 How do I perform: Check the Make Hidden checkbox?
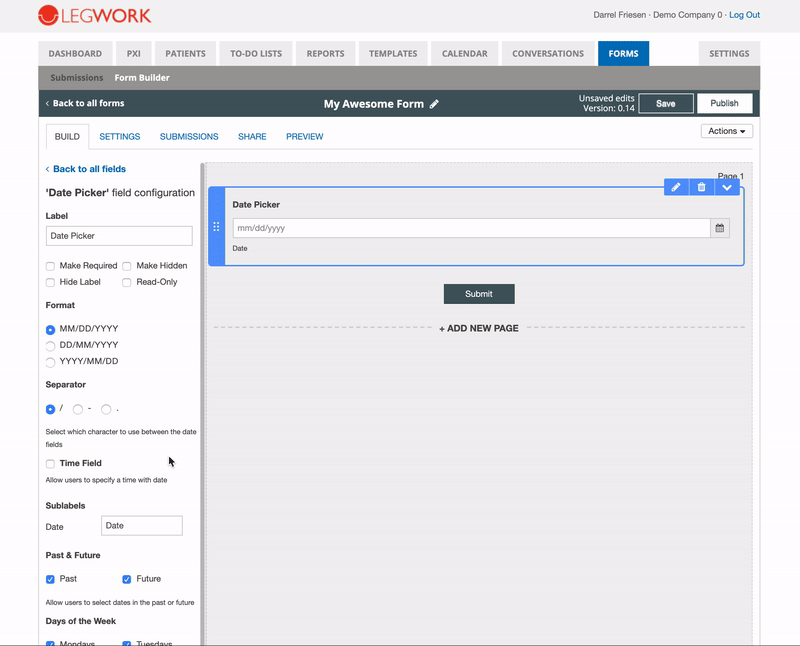[127, 266]
